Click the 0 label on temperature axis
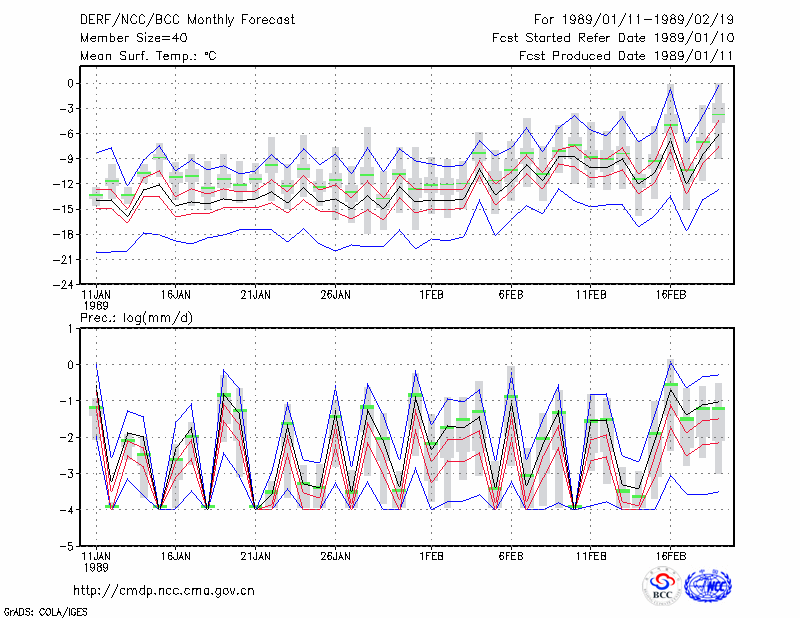This screenshot has width=800, height=618. (70, 84)
